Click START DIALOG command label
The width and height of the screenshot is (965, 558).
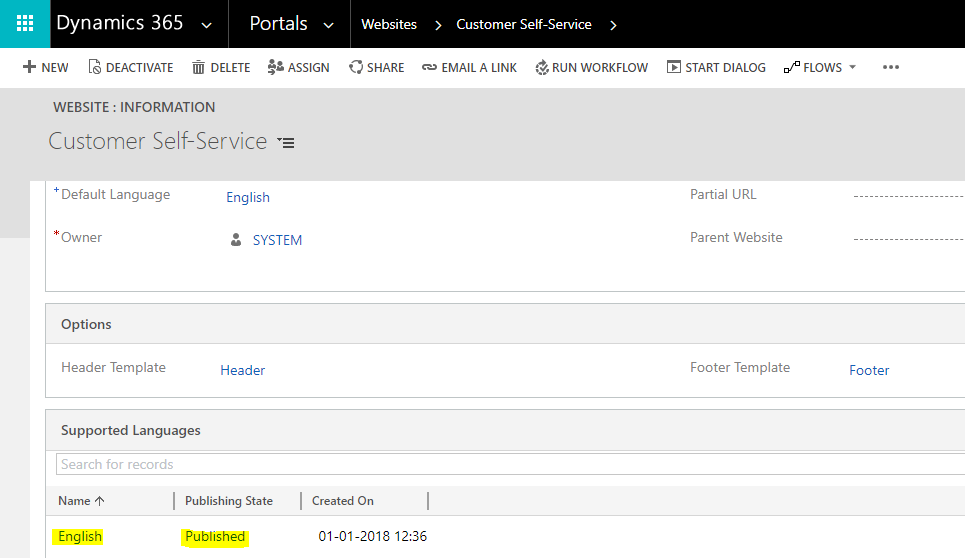[x=726, y=68]
